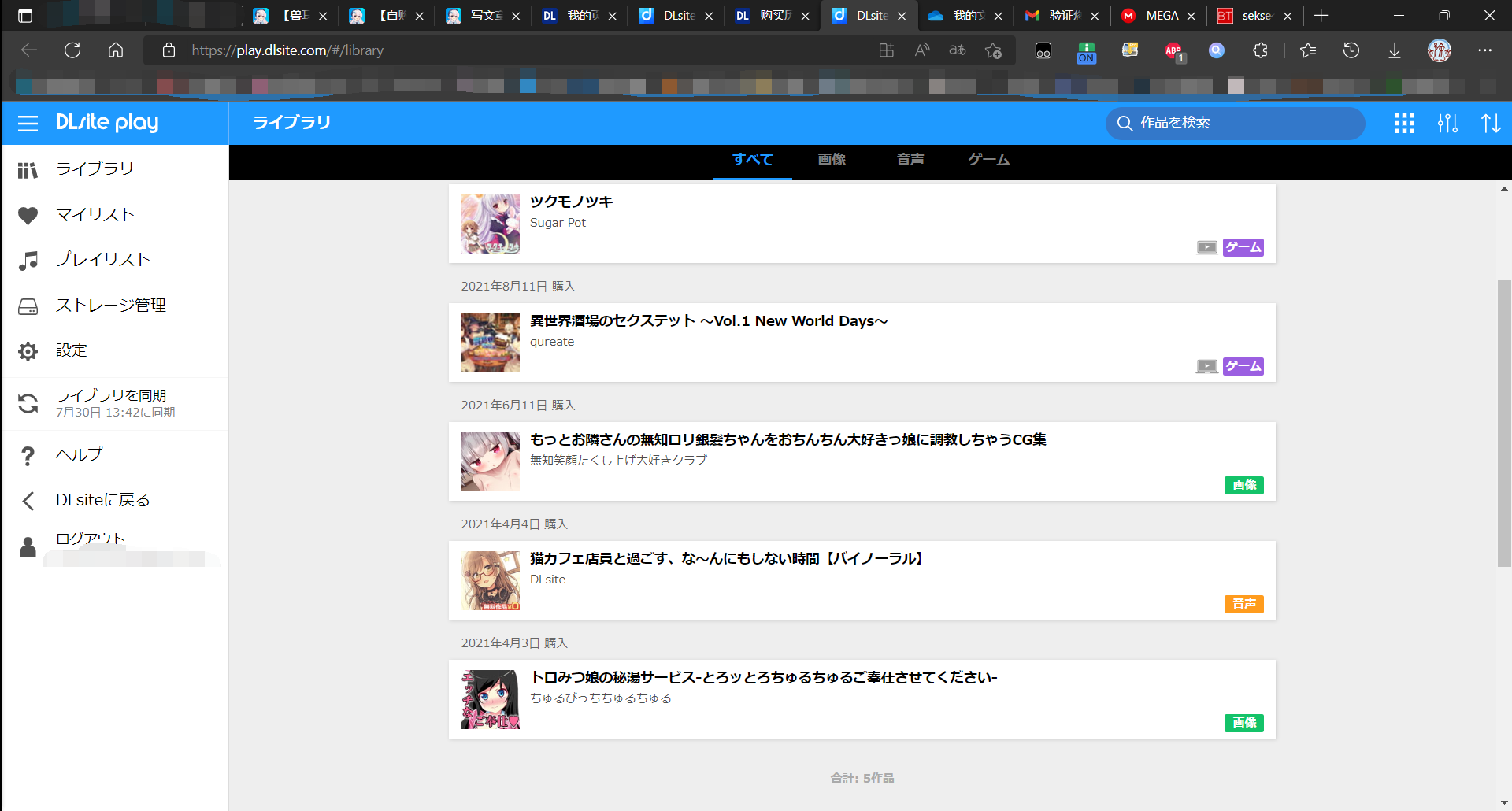The image size is (1512, 811).
Task: Open 猫カフェ店員と過ごす audio work title
Action: pyautogui.click(x=726, y=558)
